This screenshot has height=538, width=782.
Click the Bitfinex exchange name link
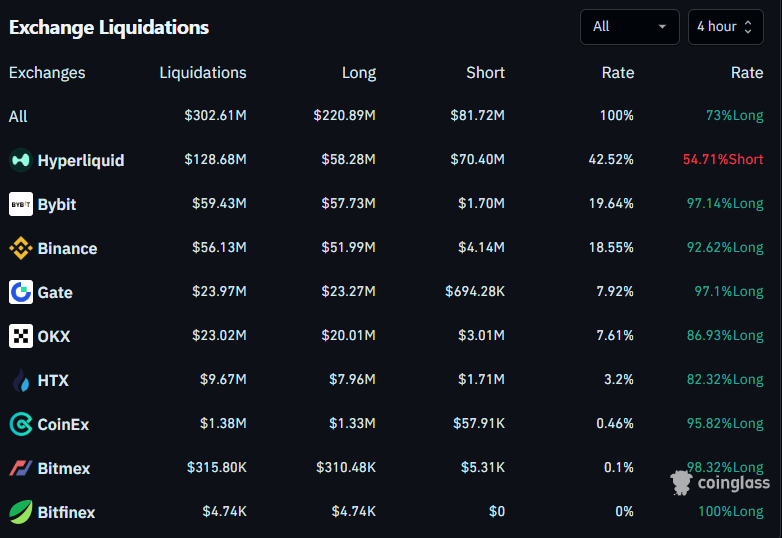coord(66,512)
